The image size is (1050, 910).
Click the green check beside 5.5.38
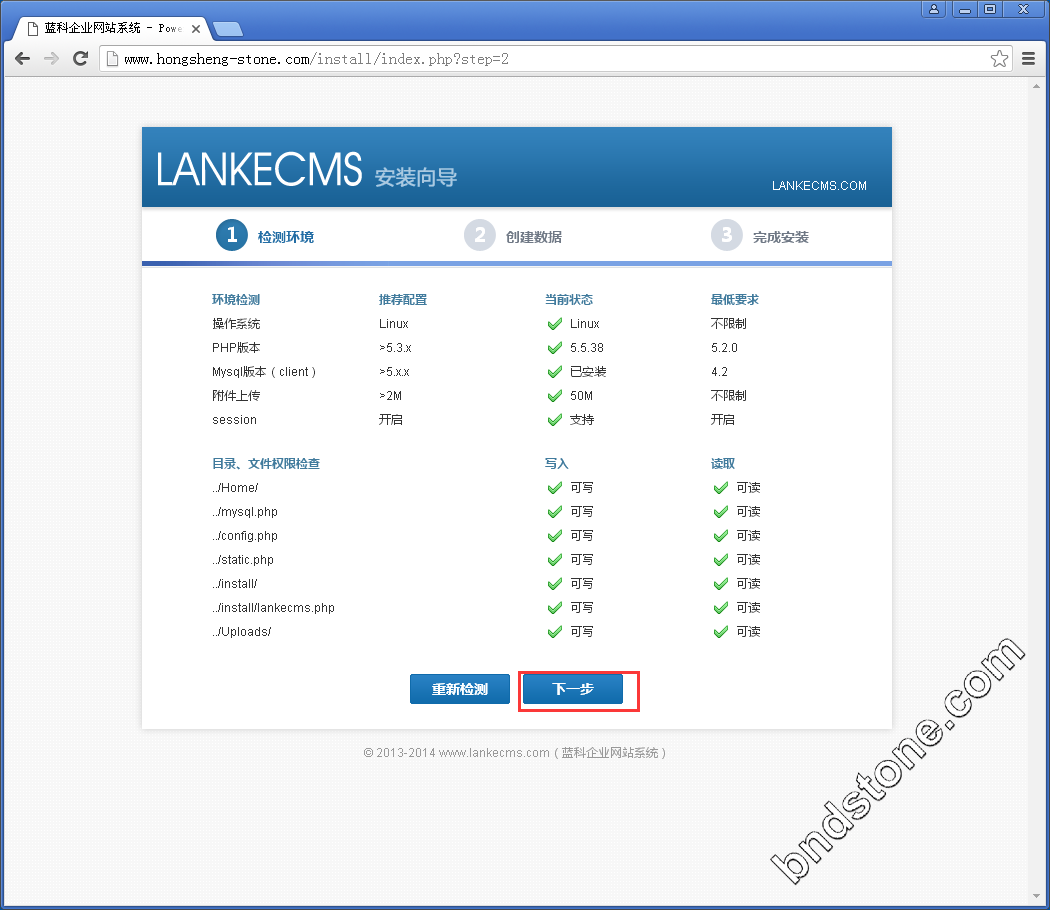pos(554,348)
